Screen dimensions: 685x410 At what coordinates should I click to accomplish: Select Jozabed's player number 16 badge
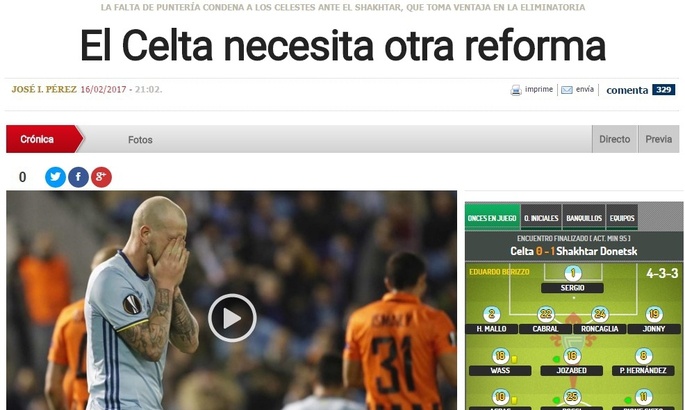coord(572,356)
